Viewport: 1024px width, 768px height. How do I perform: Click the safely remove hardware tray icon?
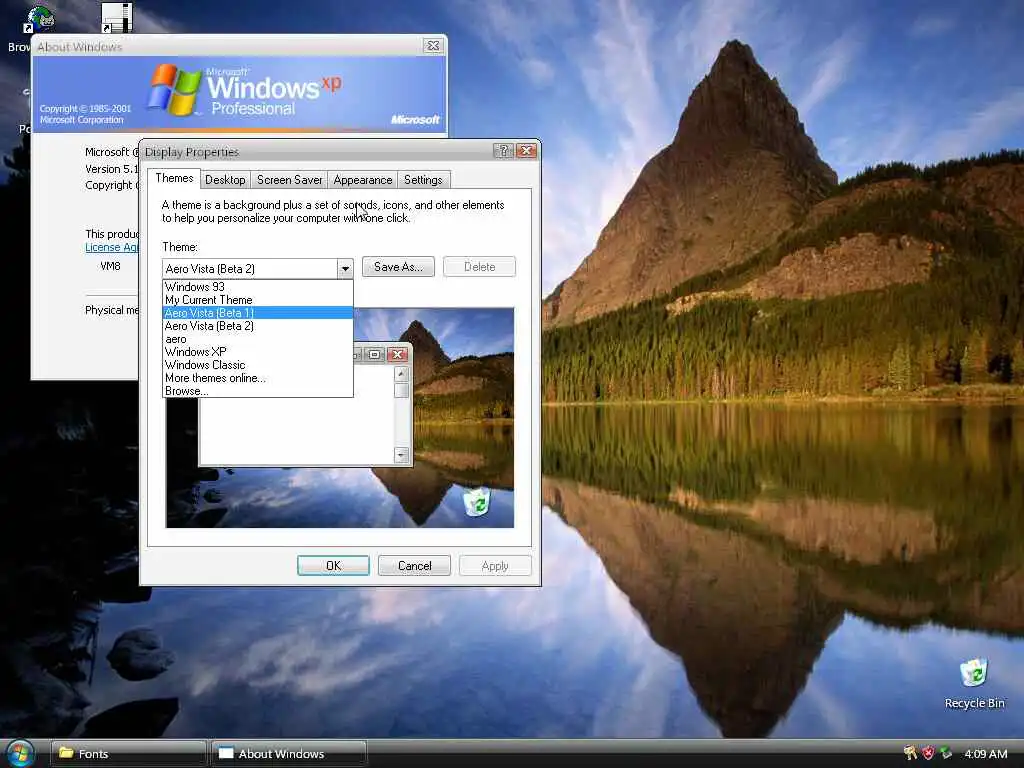946,753
